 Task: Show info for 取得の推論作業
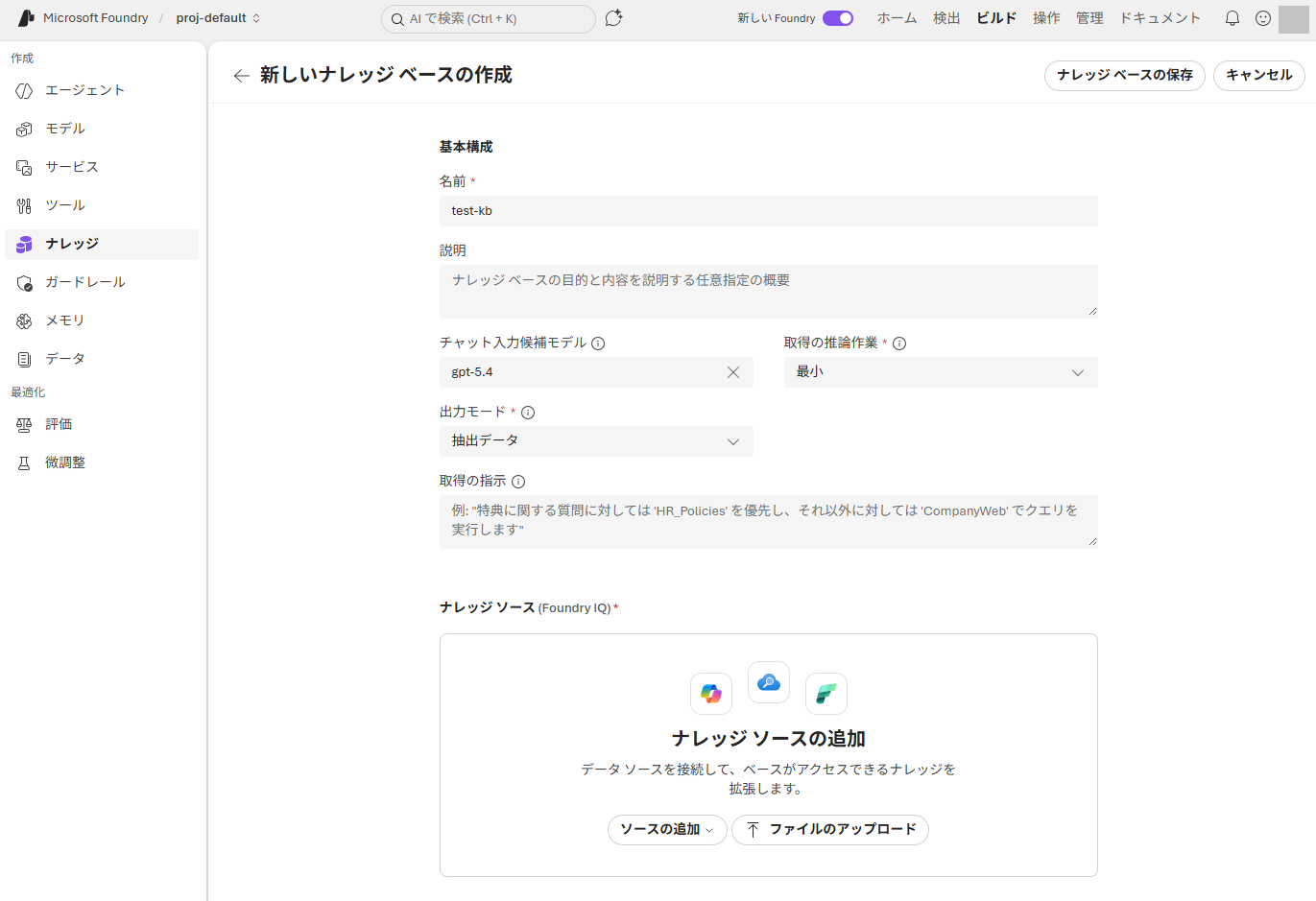pyautogui.click(x=899, y=344)
